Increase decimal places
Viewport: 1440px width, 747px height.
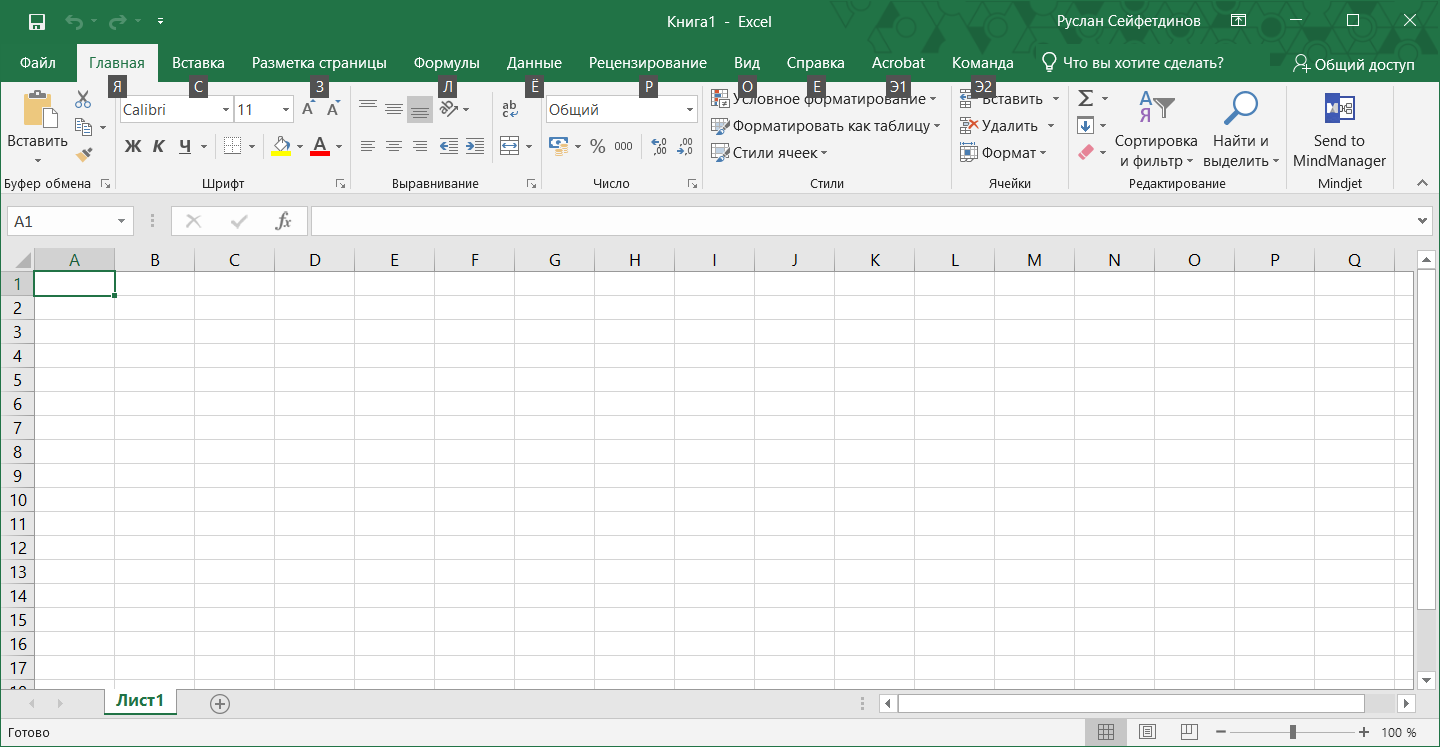click(659, 146)
